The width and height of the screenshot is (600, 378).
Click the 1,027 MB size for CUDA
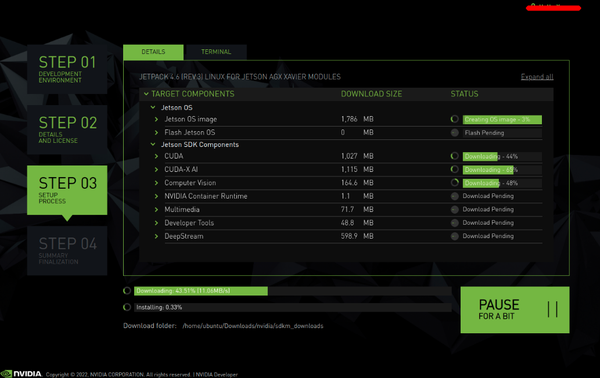tap(357, 156)
